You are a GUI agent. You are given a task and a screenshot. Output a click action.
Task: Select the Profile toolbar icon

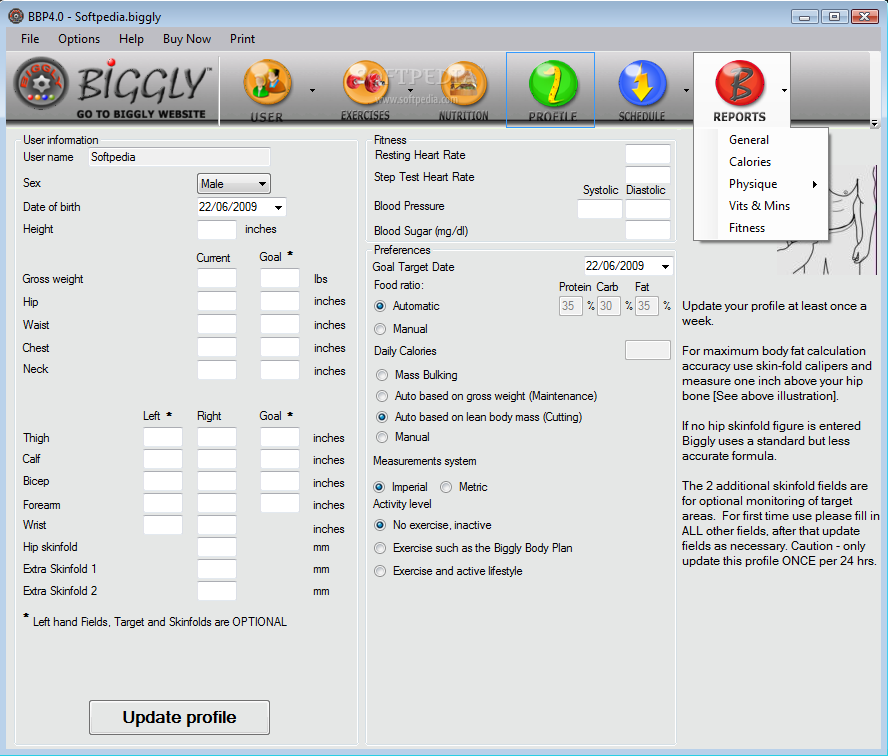pyautogui.click(x=550, y=89)
